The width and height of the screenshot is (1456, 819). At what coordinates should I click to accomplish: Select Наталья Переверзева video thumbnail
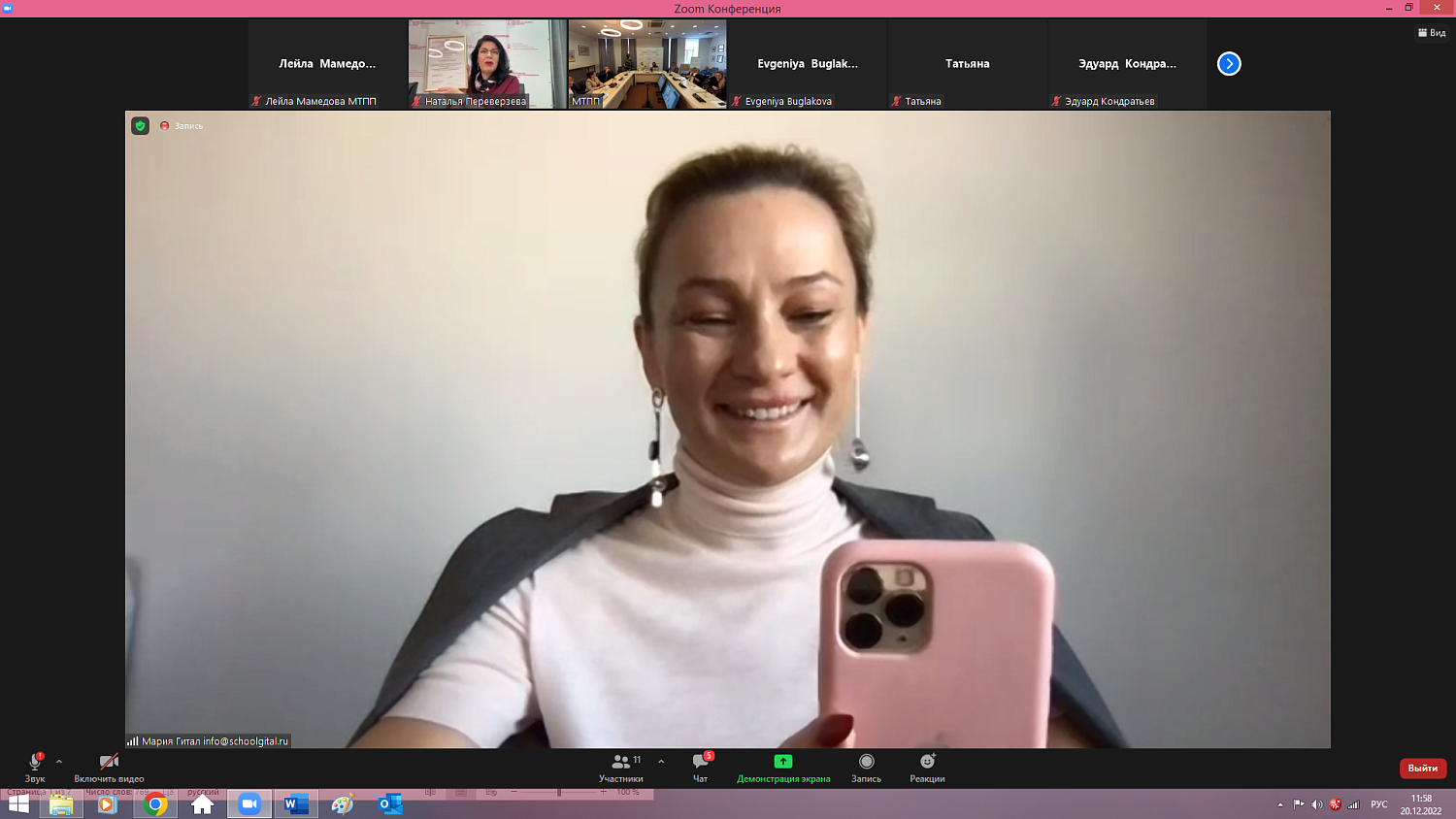(x=487, y=64)
